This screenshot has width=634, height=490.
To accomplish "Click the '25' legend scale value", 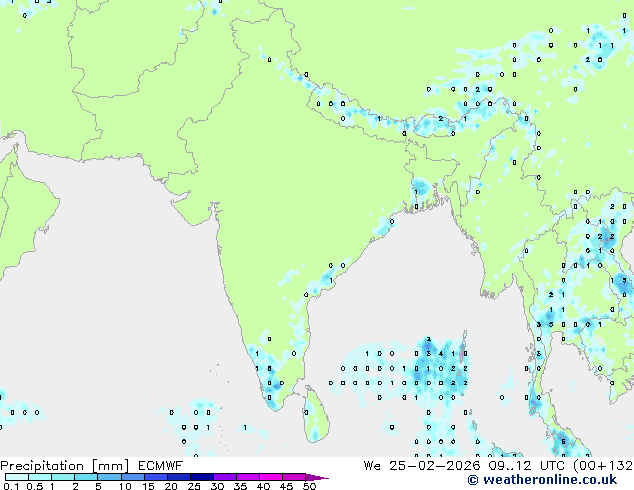I will point(194,486).
